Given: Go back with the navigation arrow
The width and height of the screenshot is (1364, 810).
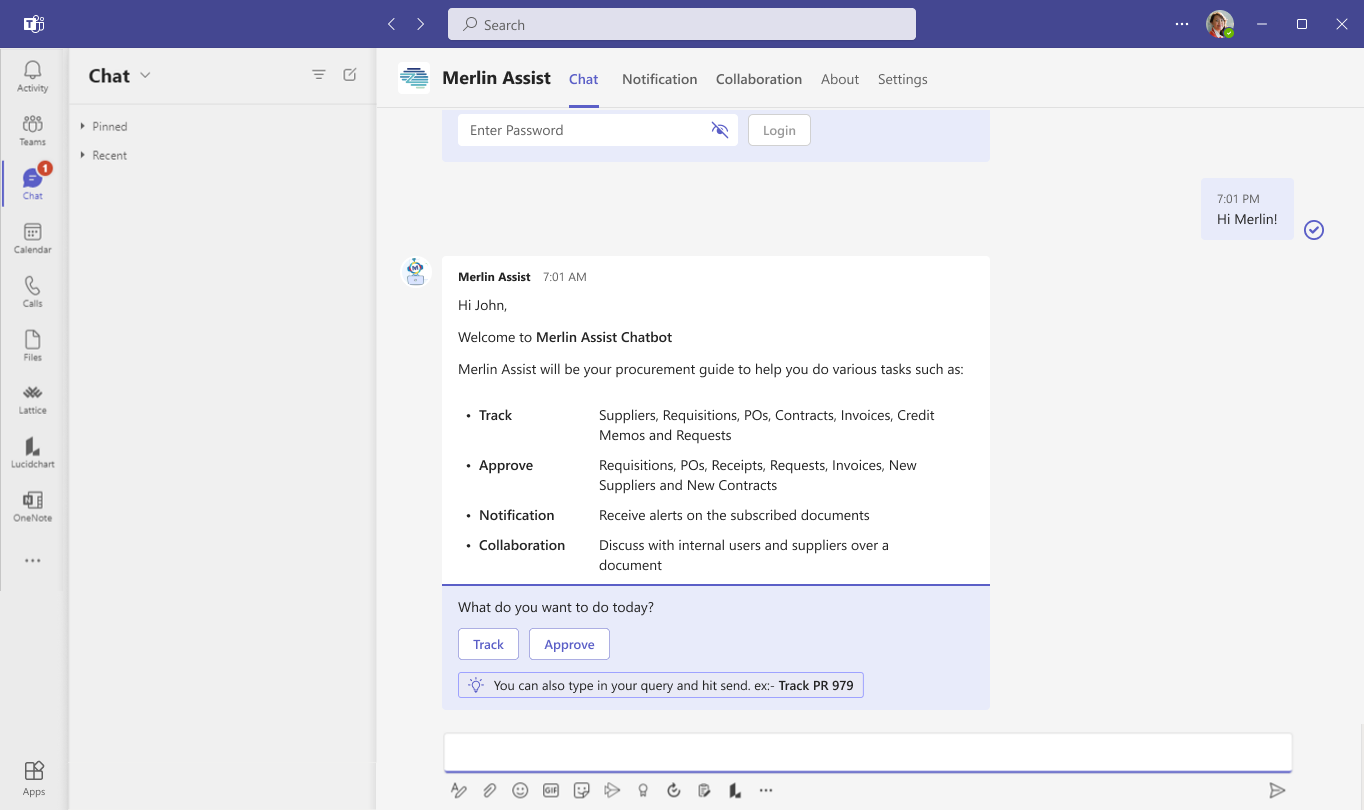Looking at the screenshot, I should [392, 24].
